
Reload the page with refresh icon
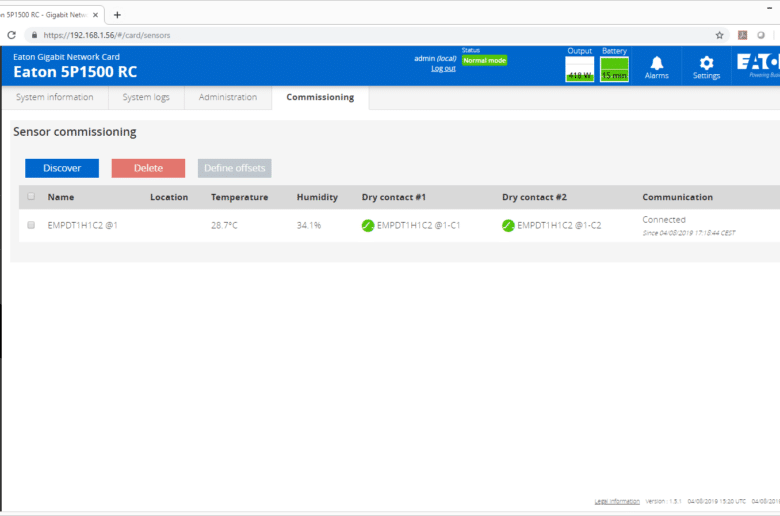[x=11, y=35]
